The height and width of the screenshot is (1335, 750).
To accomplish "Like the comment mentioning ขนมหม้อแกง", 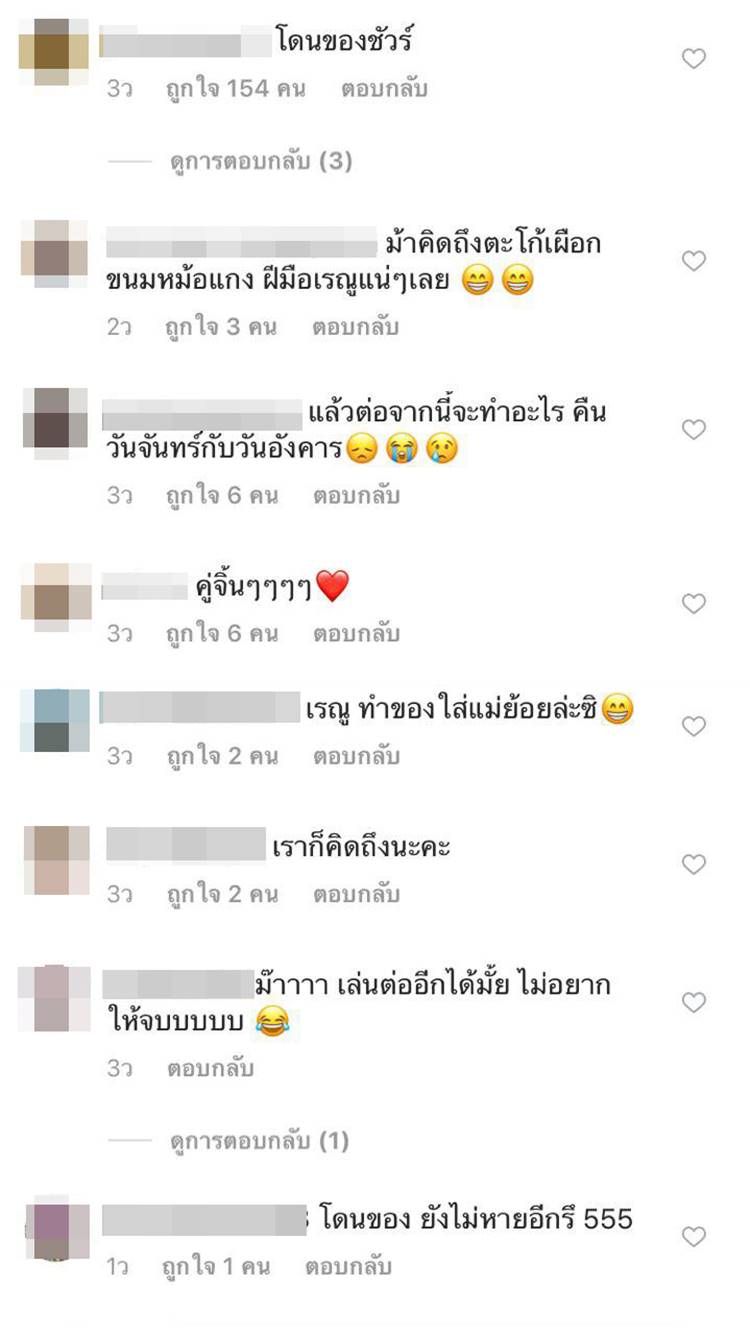I will click(694, 261).
